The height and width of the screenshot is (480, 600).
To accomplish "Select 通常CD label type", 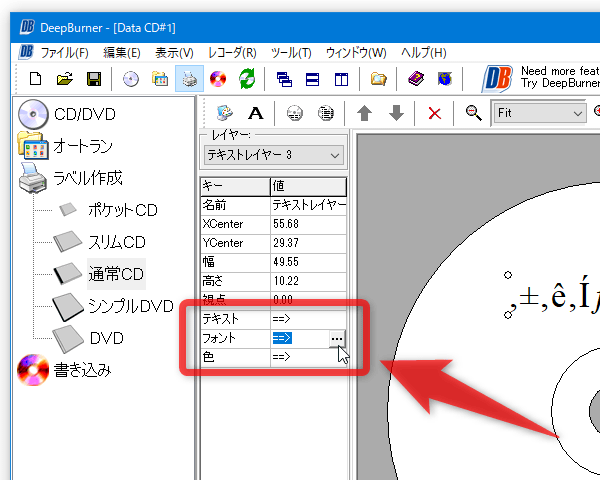I will point(116,274).
